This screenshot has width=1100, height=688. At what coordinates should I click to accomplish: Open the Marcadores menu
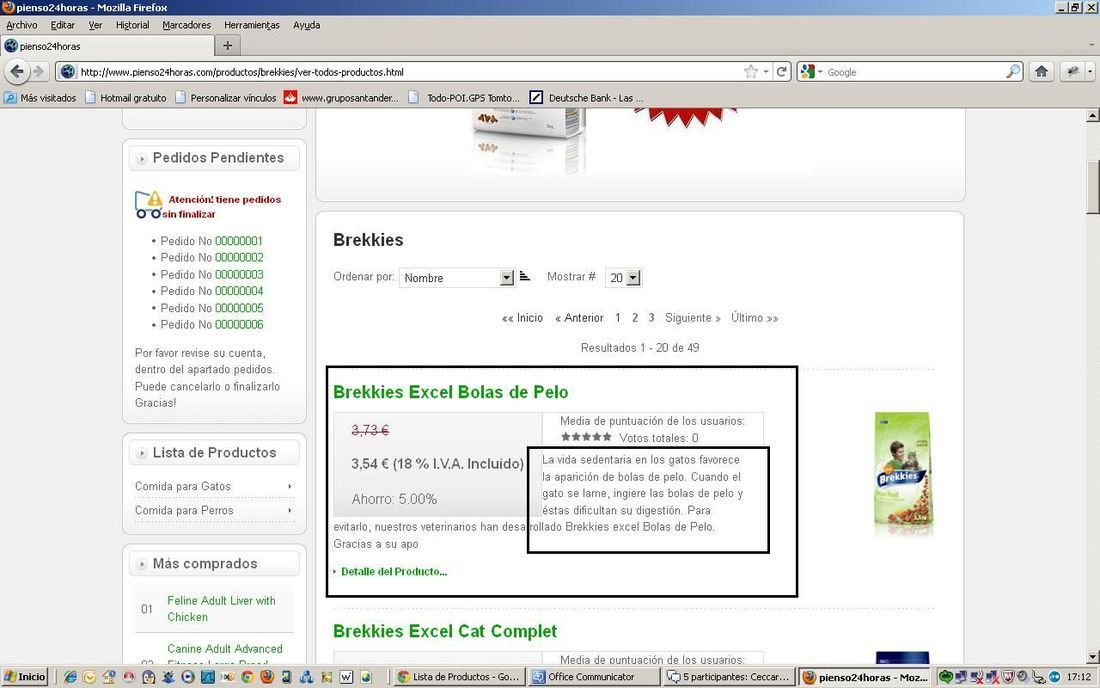coord(187,25)
